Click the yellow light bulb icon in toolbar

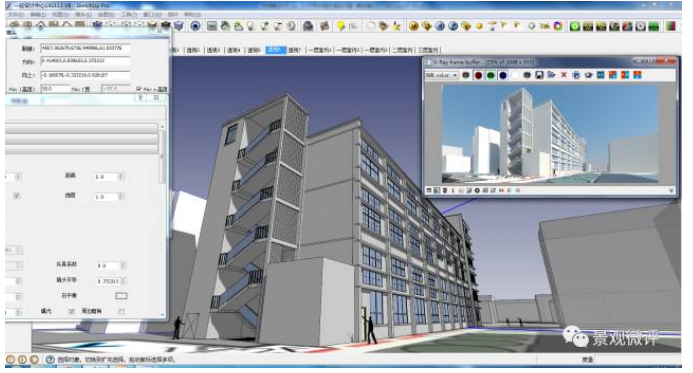tap(341, 26)
